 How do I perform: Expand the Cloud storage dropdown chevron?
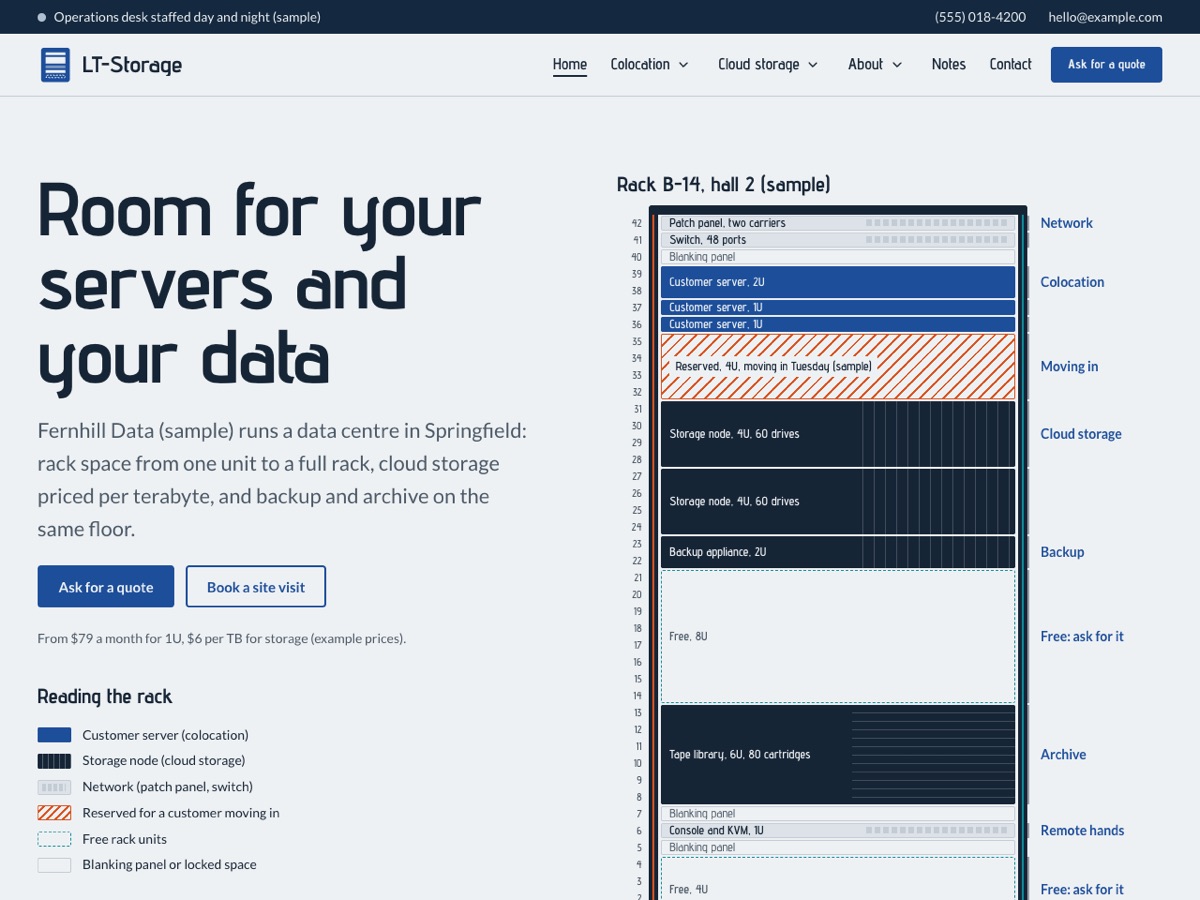[x=813, y=65]
